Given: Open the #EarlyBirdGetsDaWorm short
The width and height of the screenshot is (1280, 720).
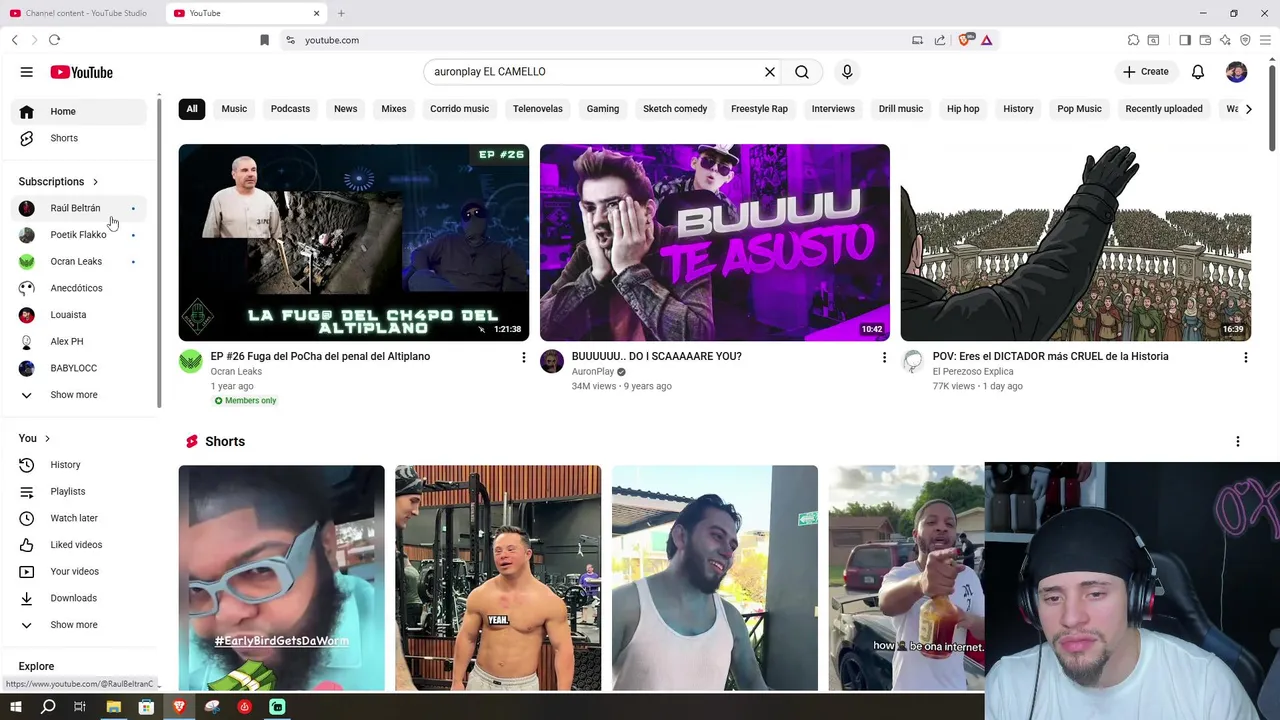Looking at the screenshot, I should [x=282, y=578].
